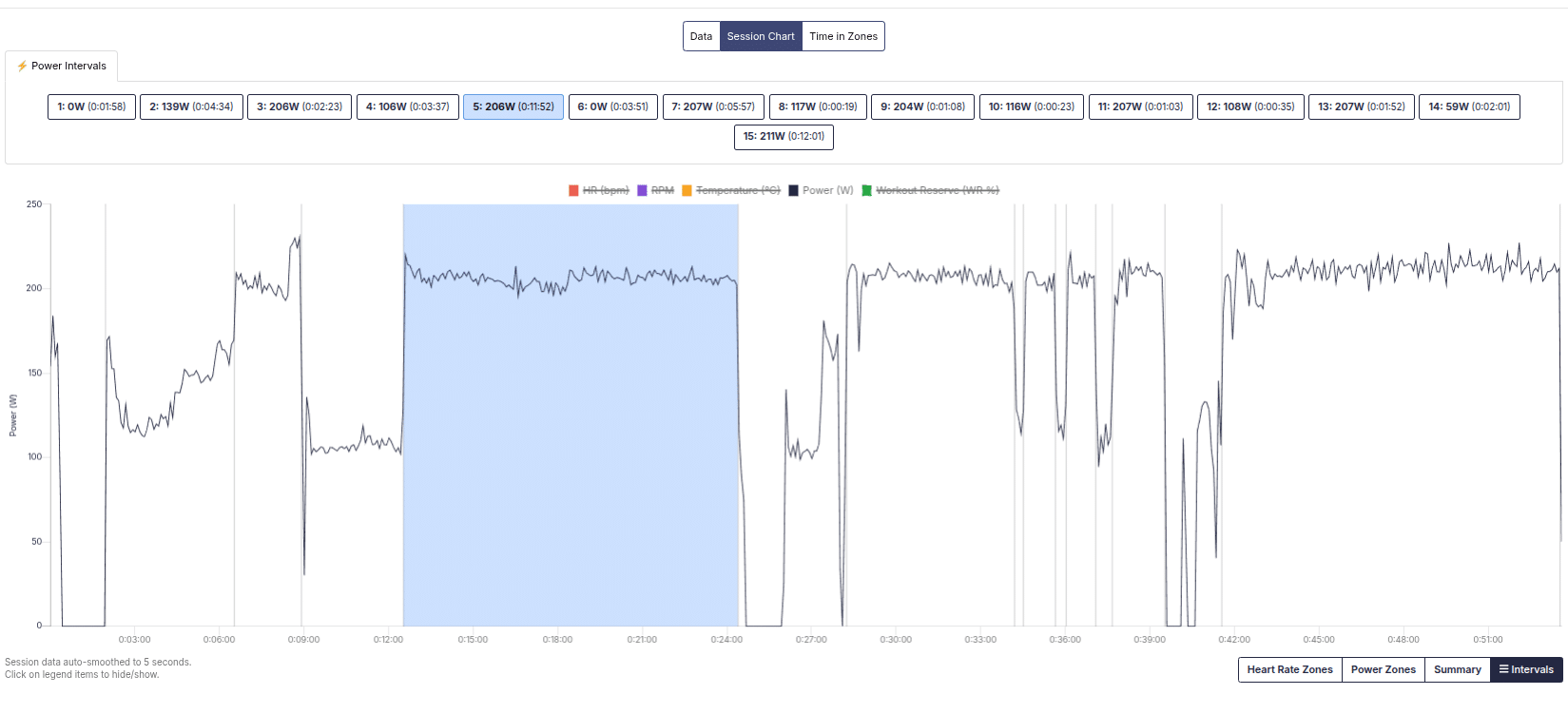Deselect highlighted interval 5: 206W

point(513,106)
